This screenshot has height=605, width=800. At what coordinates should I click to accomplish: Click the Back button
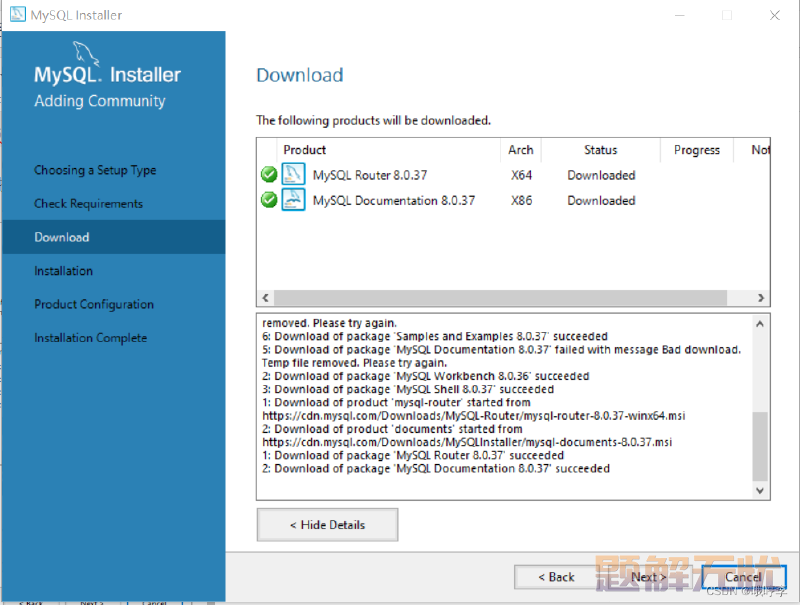pyautogui.click(x=556, y=577)
